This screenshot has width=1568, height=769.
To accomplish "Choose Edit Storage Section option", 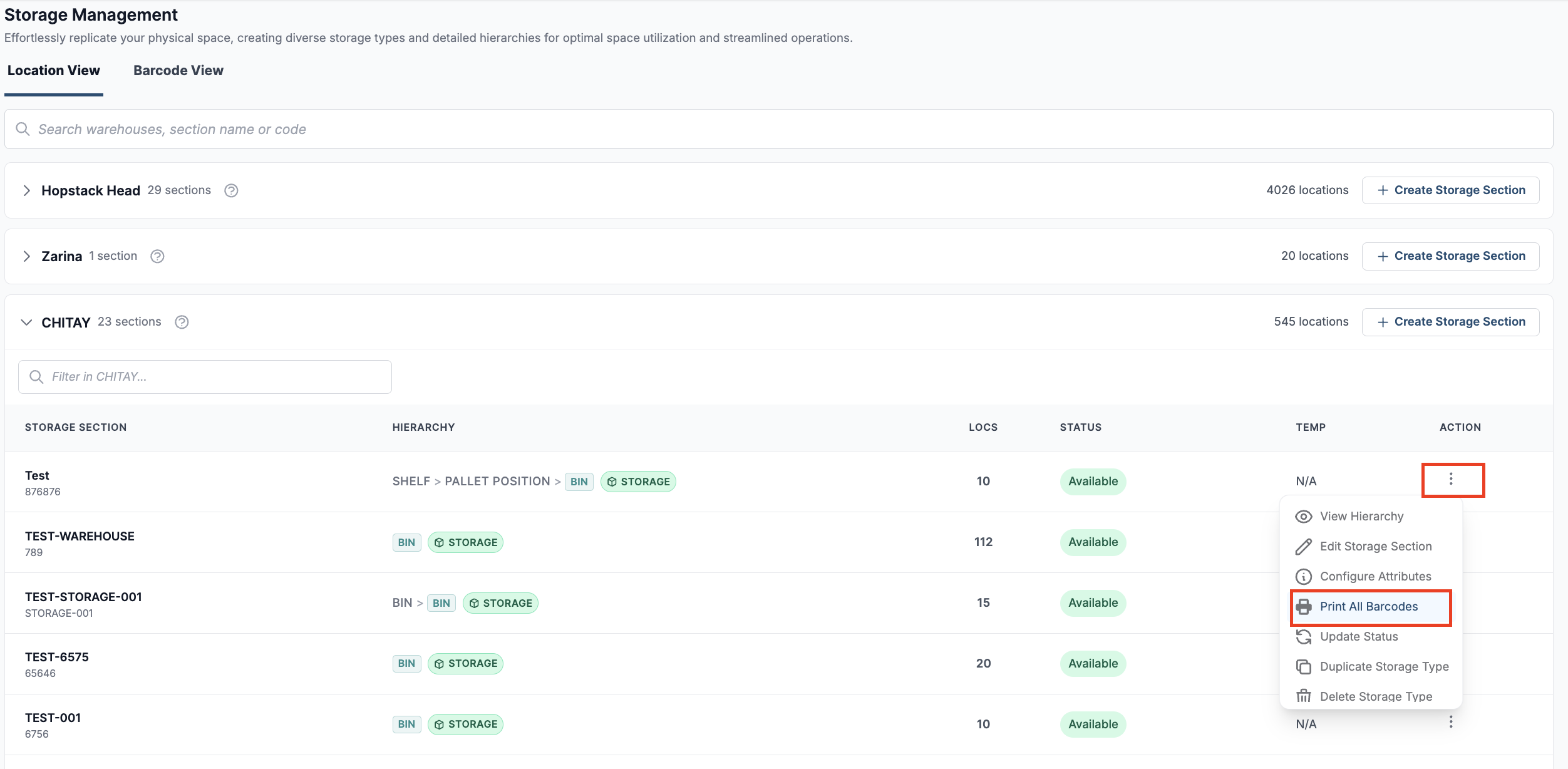I will (1371, 546).
